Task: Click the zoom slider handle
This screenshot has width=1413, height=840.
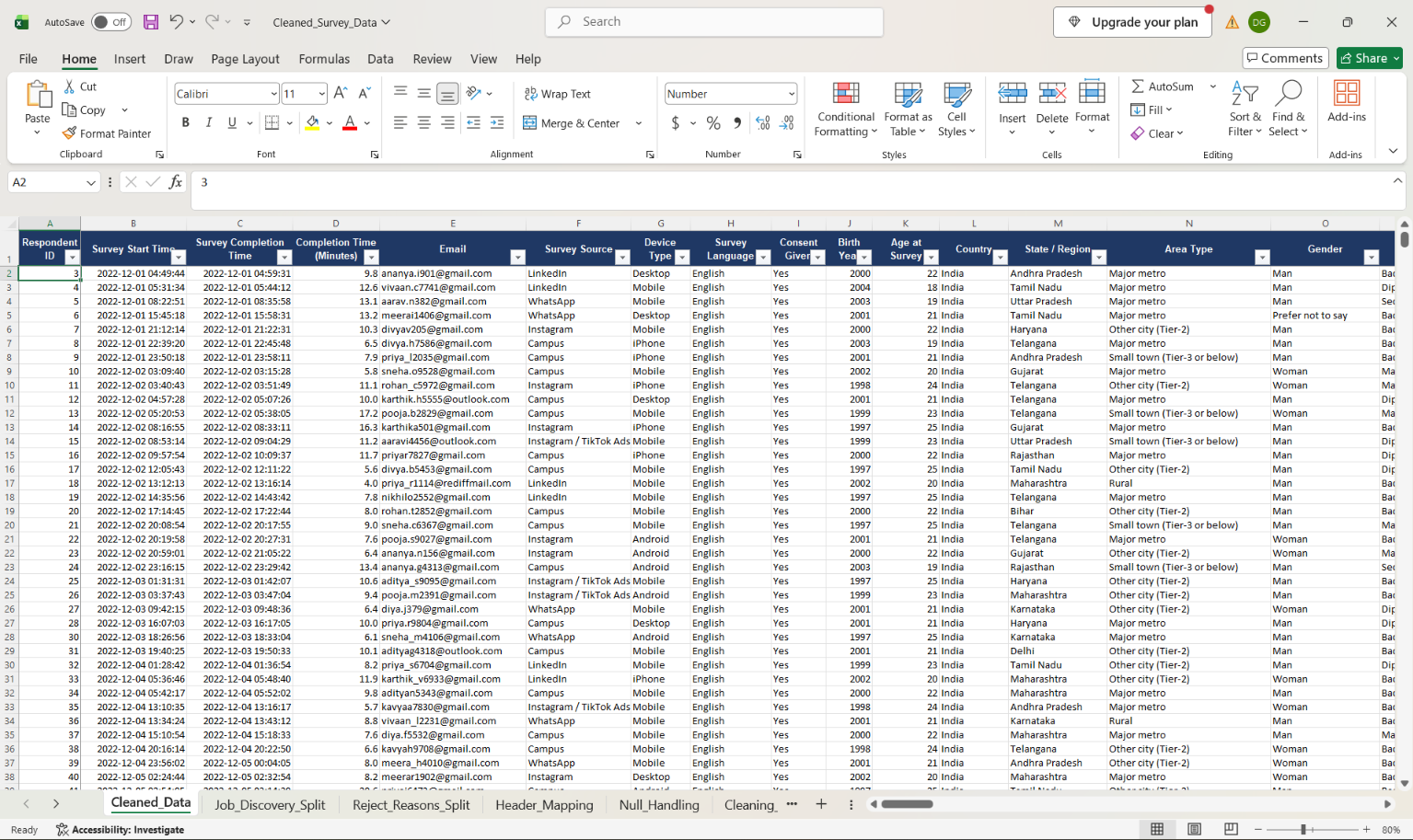Action: tap(1303, 830)
